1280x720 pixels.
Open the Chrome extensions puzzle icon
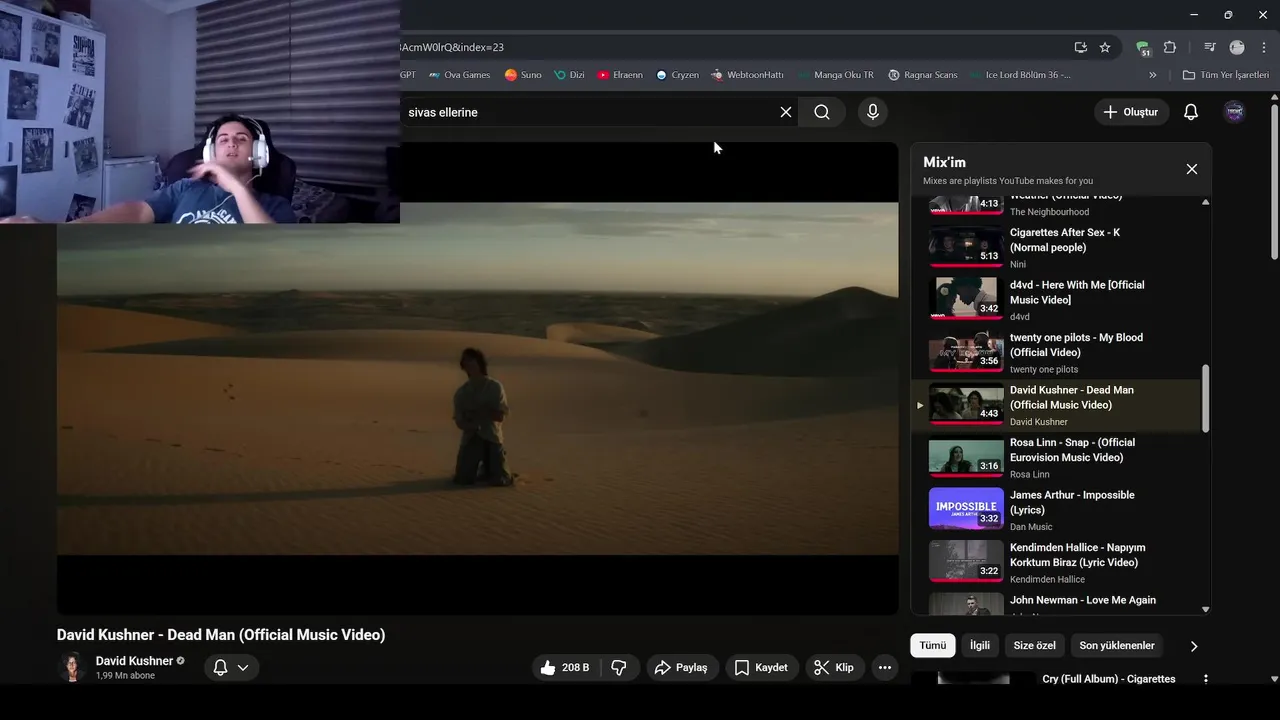click(1170, 47)
